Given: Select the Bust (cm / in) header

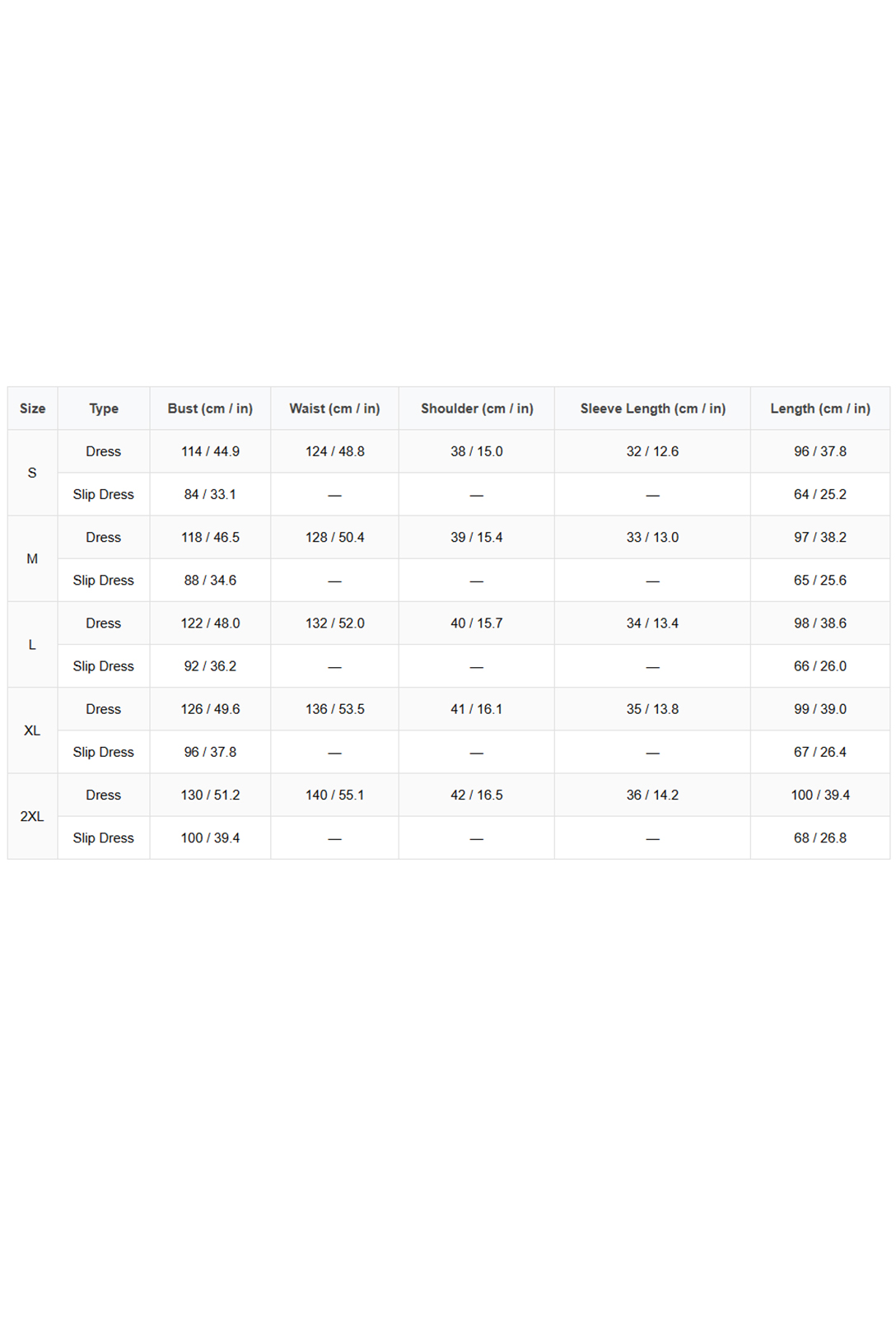Looking at the screenshot, I should (210, 408).
